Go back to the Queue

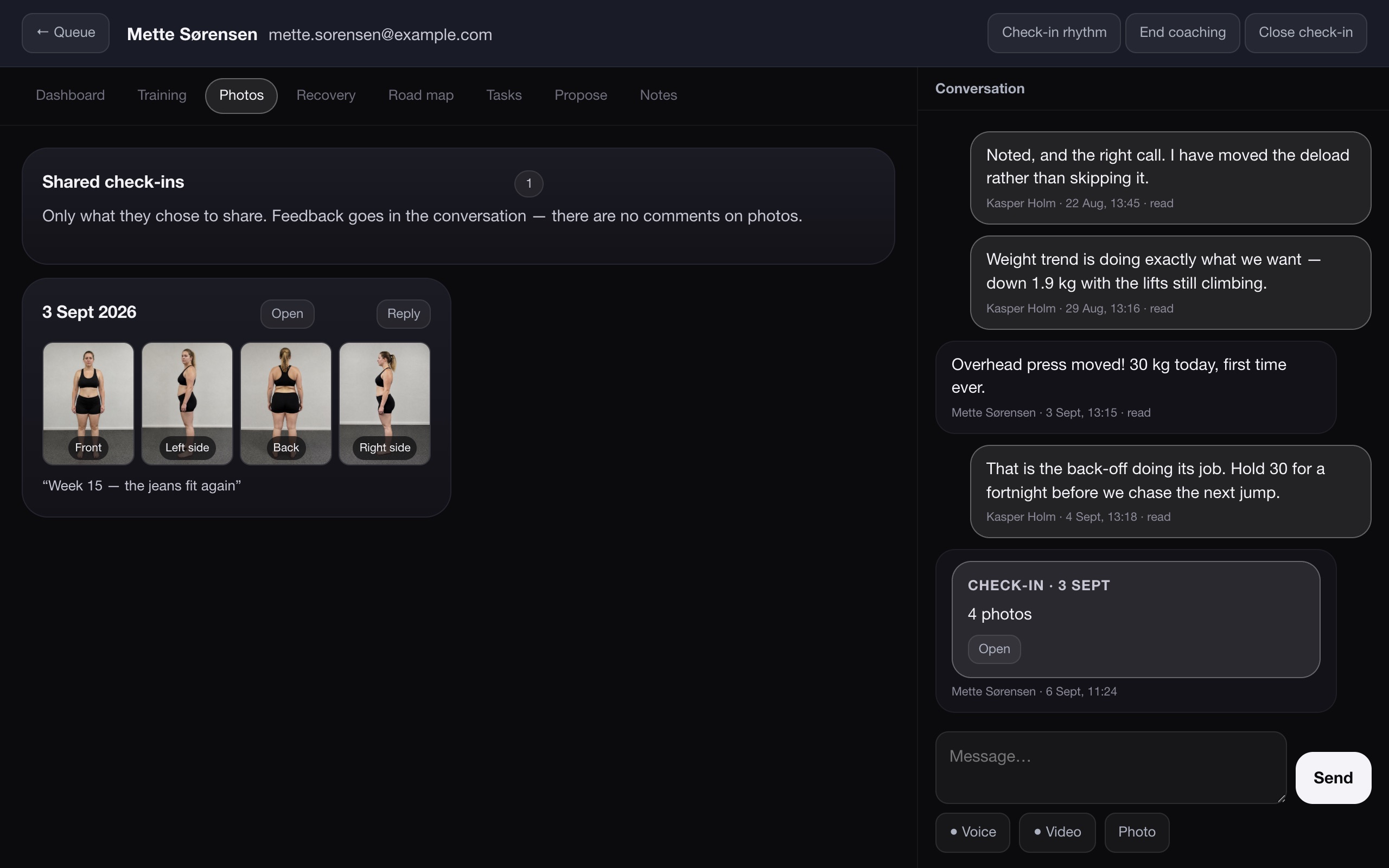66,33
